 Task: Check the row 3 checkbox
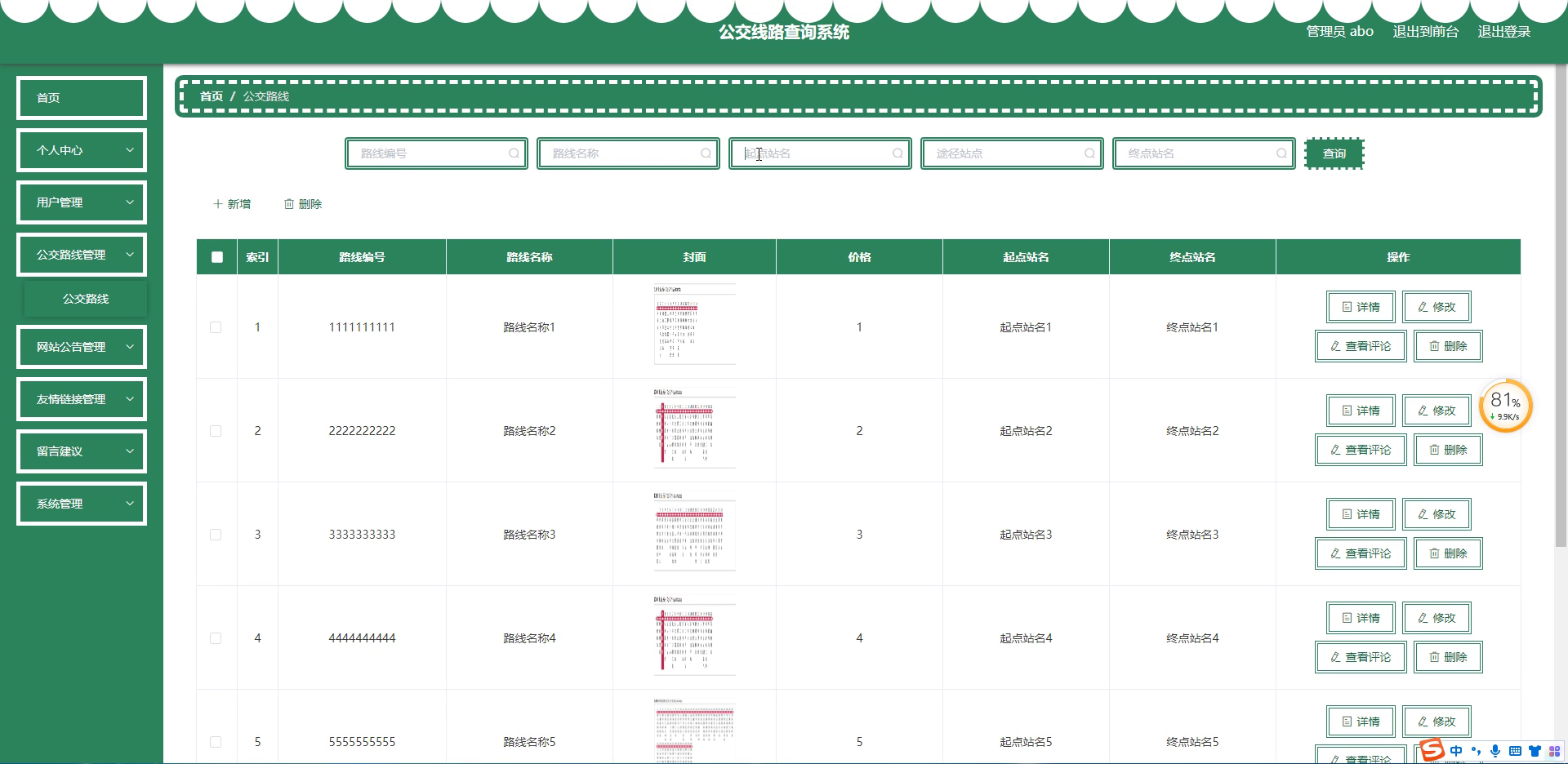click(216, 535)
